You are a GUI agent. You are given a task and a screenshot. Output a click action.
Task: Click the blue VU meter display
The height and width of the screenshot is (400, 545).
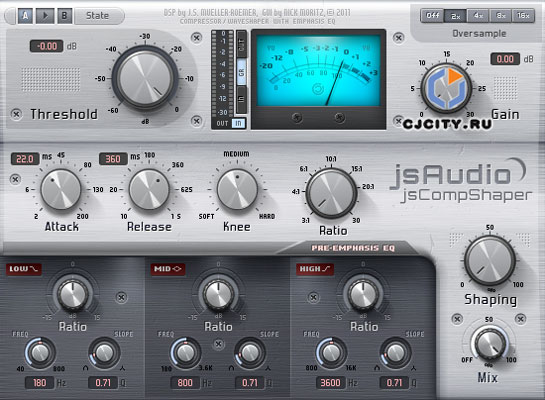click(318, 70)
